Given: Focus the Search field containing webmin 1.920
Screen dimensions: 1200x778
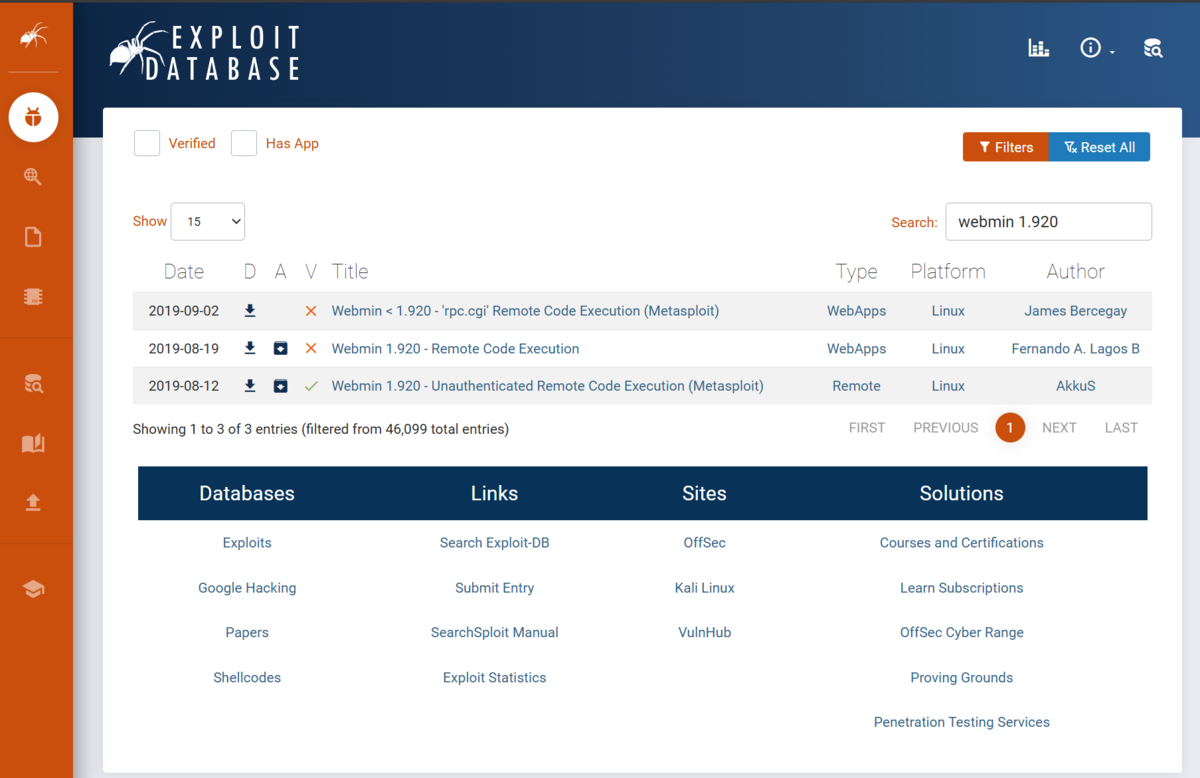Looking at the screenshot, I should click(x=1049, y=222).
